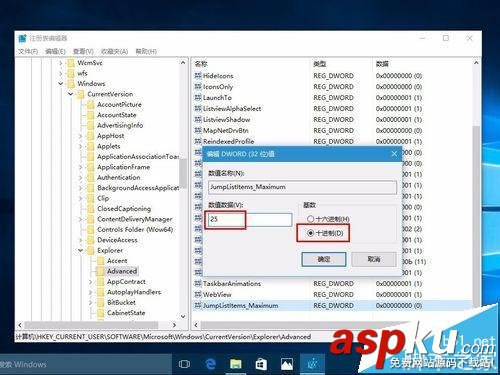Click the IconsOnly DWORD value icon
The height and width of the screenshot is (375, 500).
coord(198,87)
